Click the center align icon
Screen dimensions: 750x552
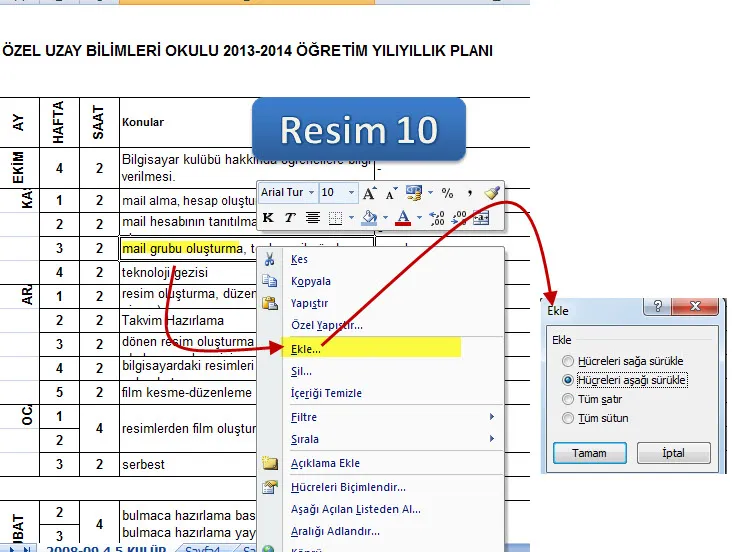point(312,217)
